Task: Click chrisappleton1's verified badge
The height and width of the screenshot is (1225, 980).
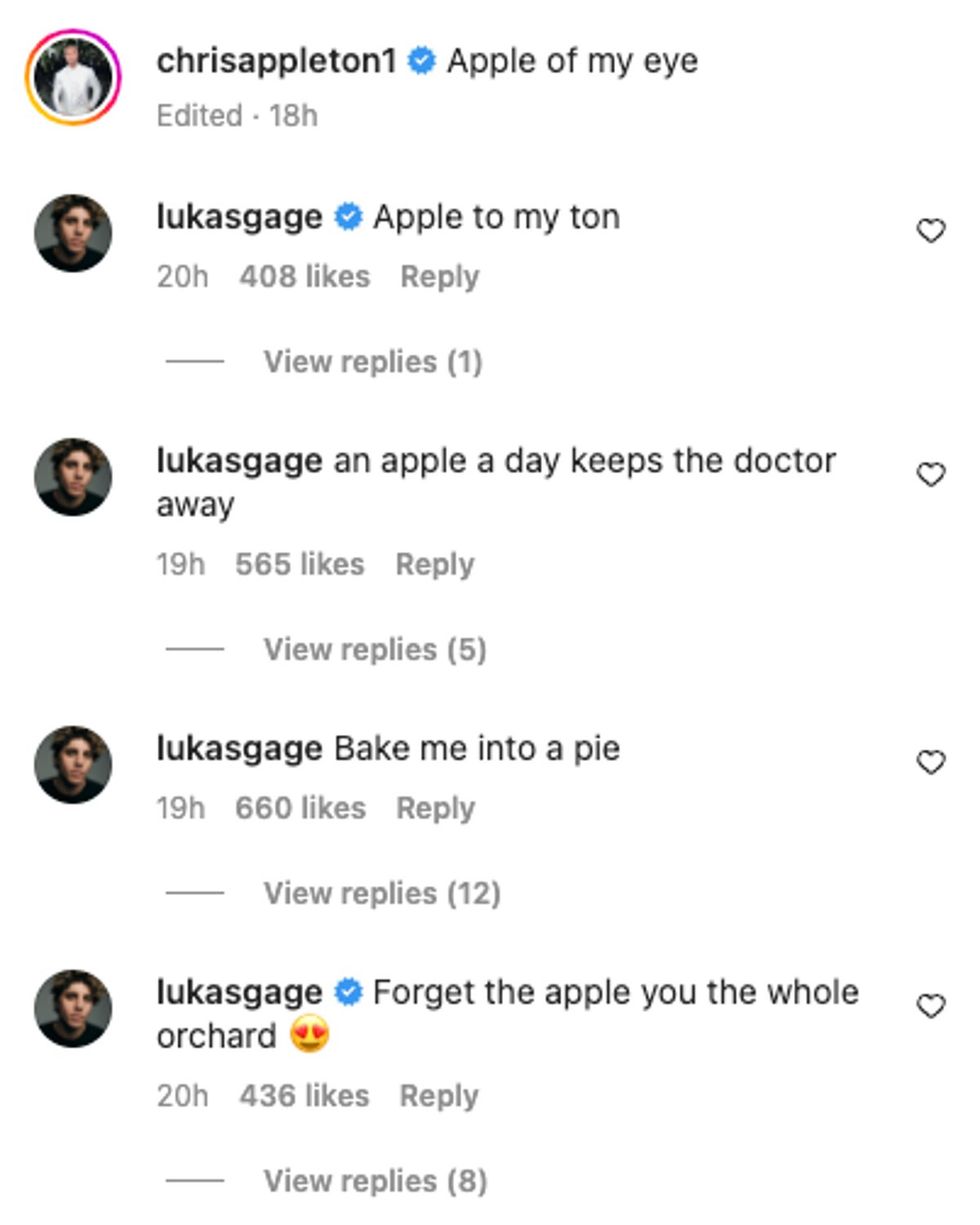Action: [x=421, y=58]
